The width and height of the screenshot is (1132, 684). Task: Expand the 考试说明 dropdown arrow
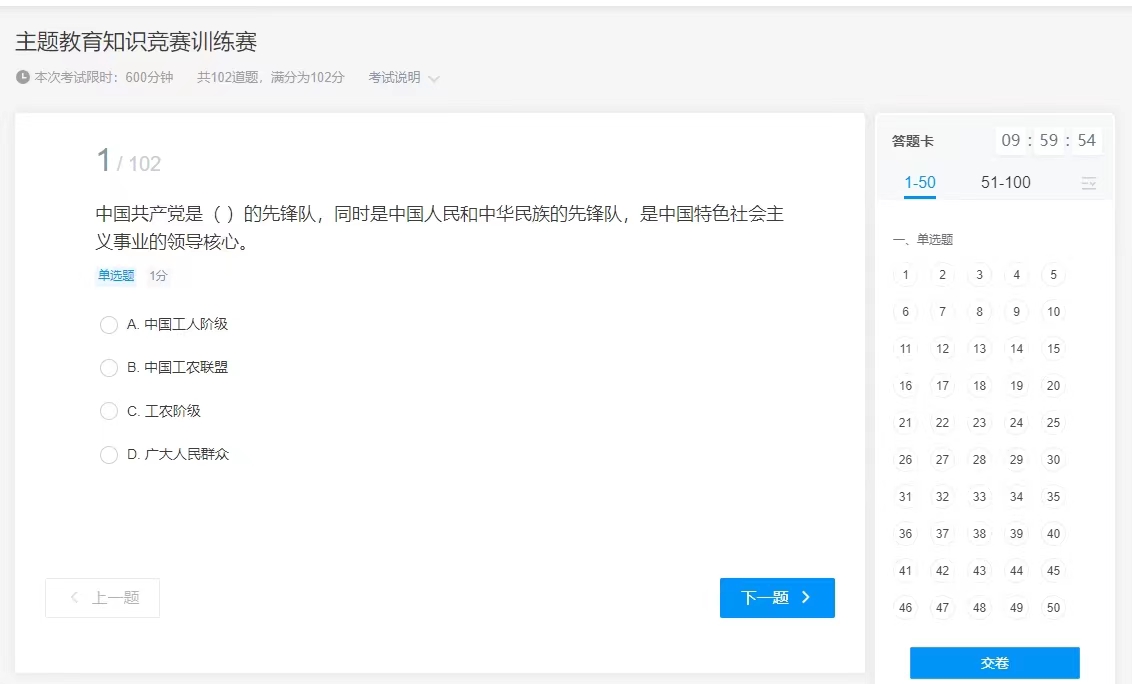[433, 79]
